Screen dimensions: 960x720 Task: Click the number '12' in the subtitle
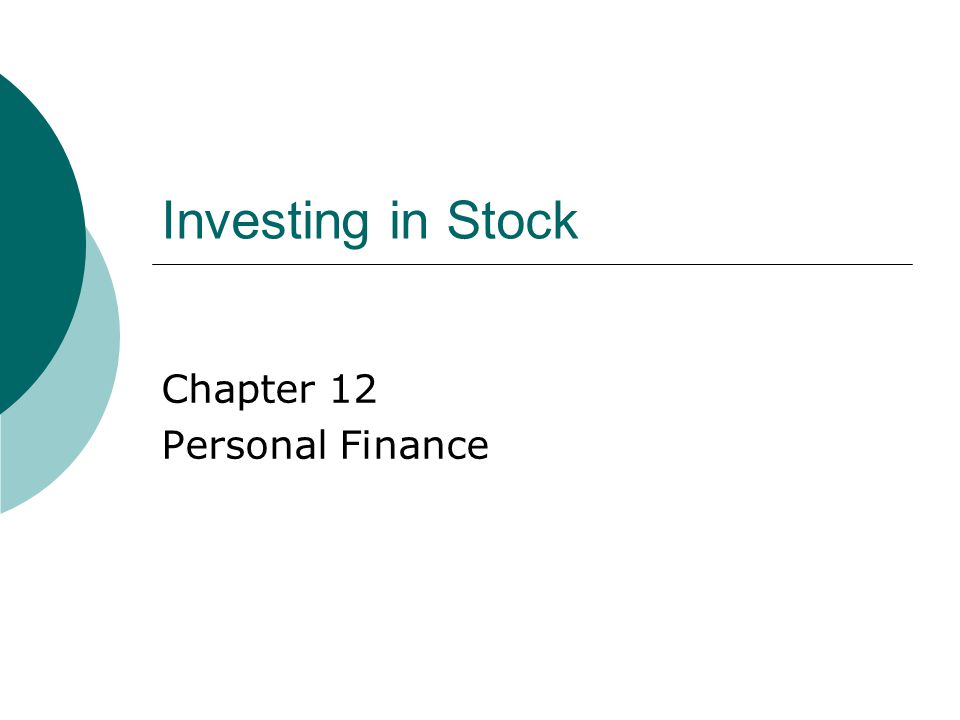coord(353,389)
